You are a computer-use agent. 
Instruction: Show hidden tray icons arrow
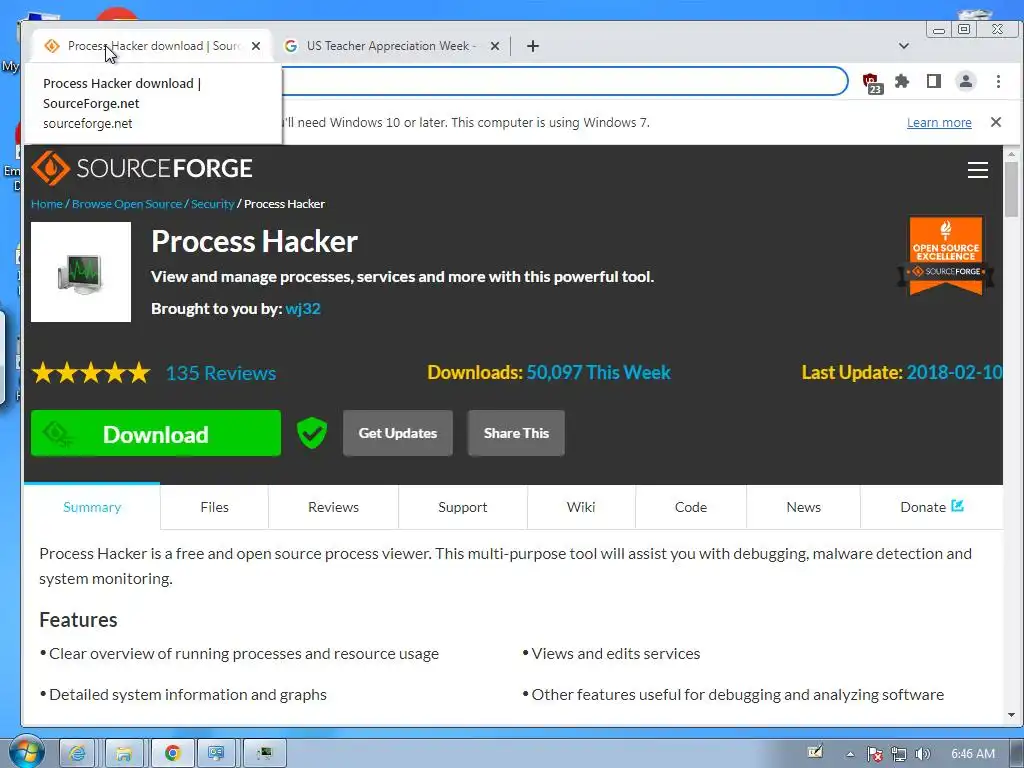click(x=850, y=754)
